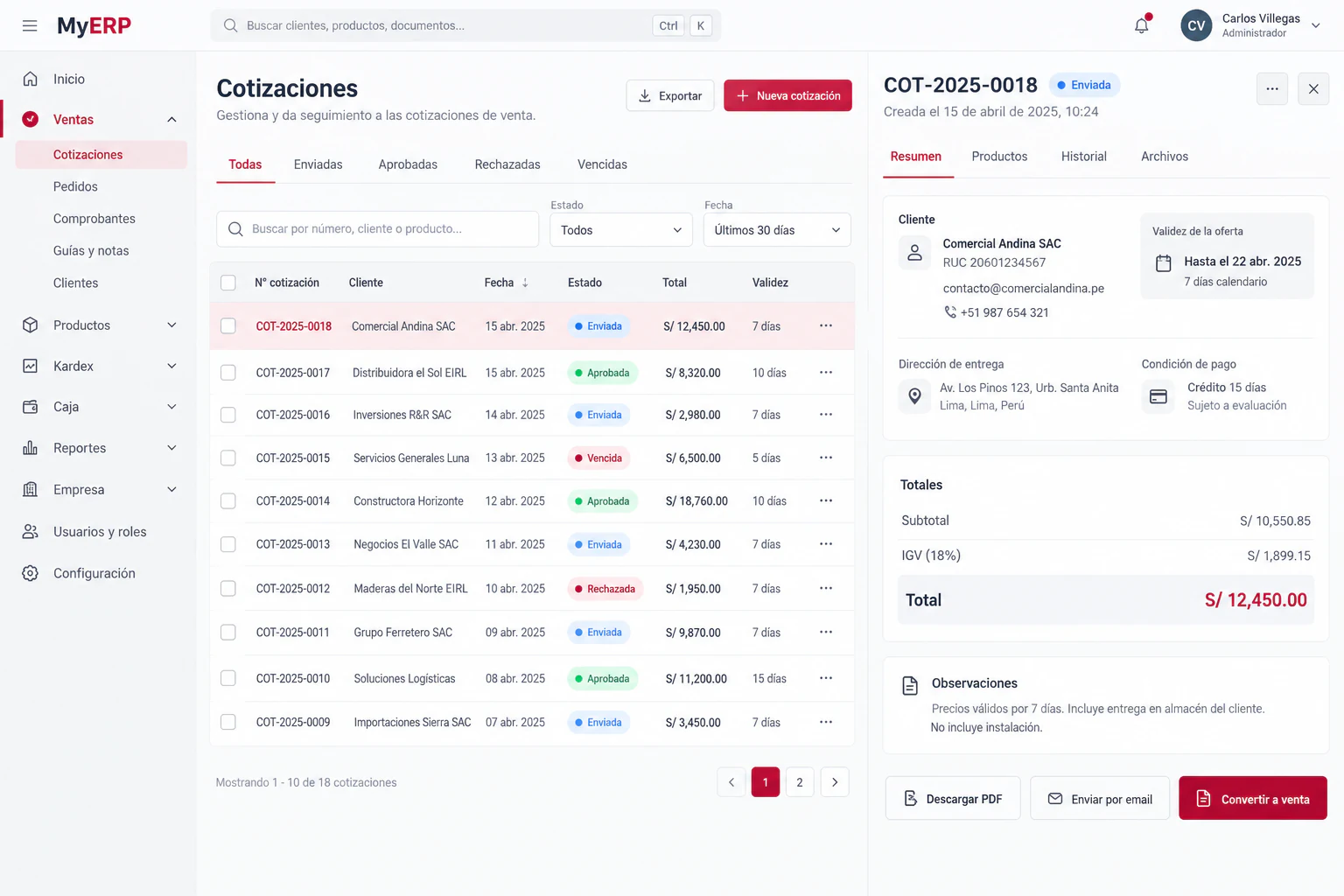Open the Fecha dropdown Últimos 30 días

coord(777,230)
